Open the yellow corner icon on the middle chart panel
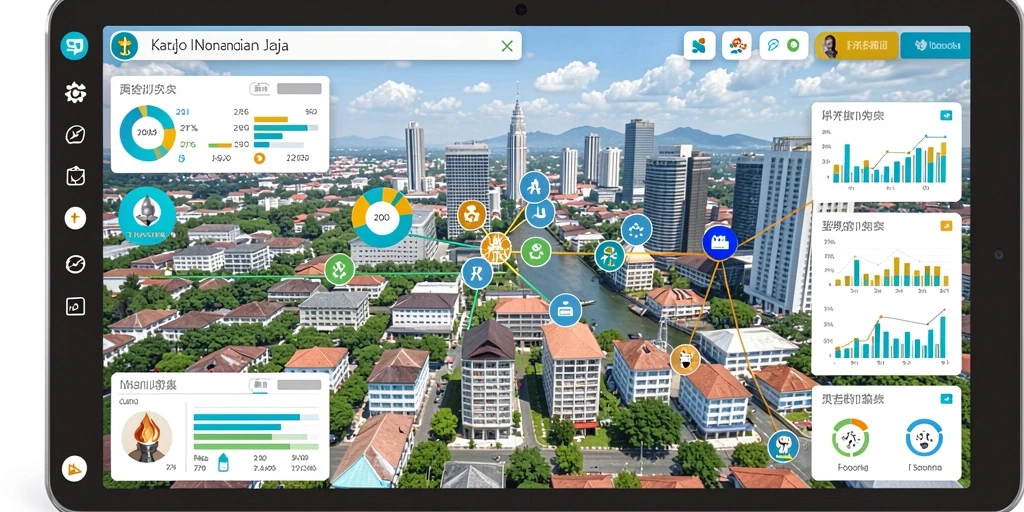 pyautogui.click(x=945, y=227)
